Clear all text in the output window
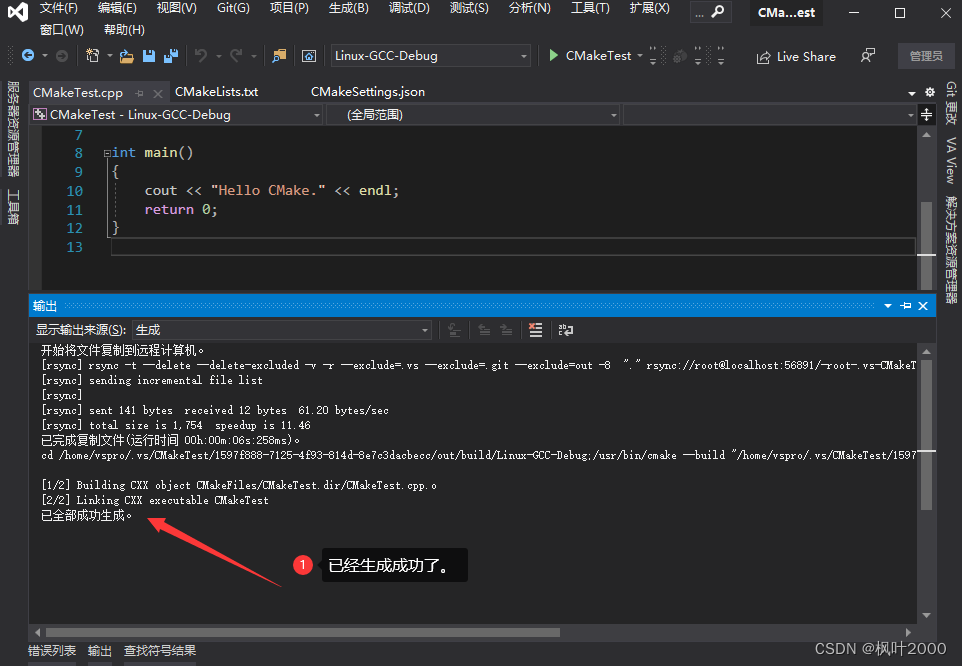Image resolution: width=962 pixels, height=666 pixels. click(x=535, y=329)
